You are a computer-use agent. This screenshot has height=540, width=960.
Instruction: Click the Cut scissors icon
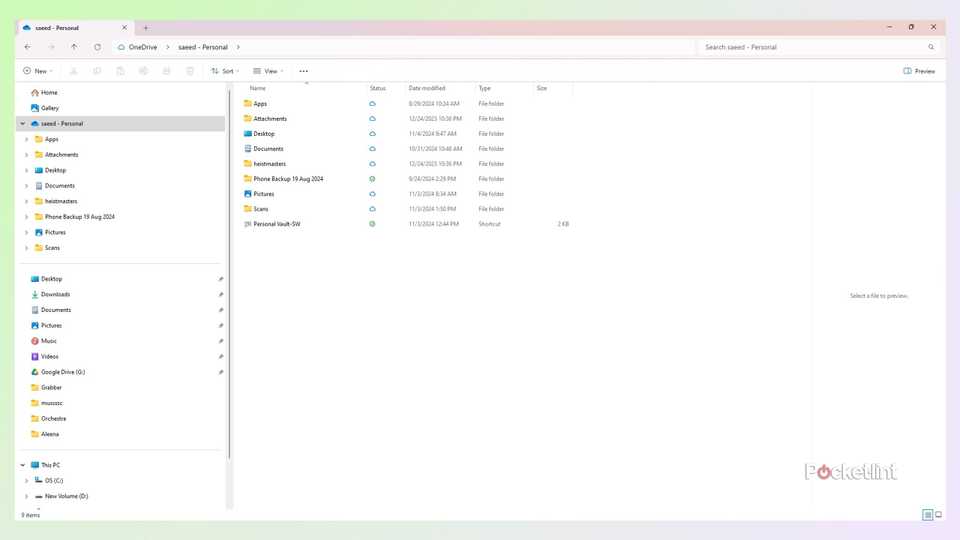73,71
